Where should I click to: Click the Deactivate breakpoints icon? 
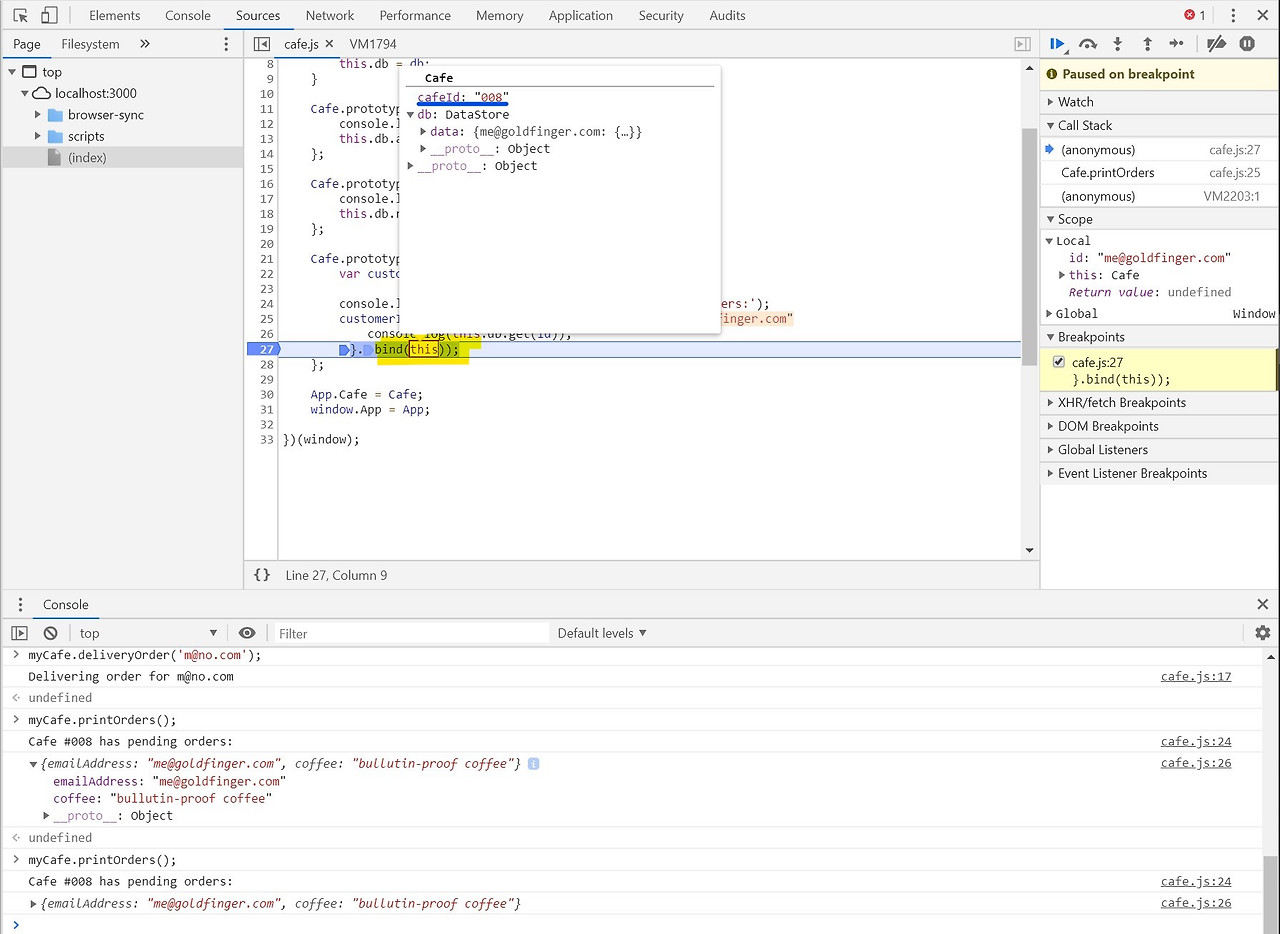tap(1216, 44)
